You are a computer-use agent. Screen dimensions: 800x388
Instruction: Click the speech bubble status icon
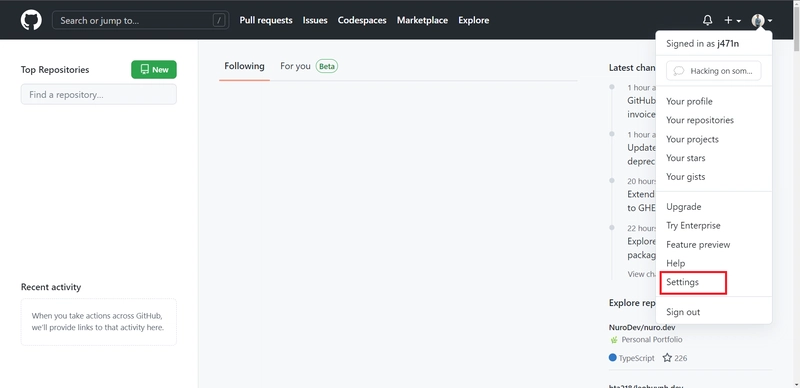(x=679, y=71)
